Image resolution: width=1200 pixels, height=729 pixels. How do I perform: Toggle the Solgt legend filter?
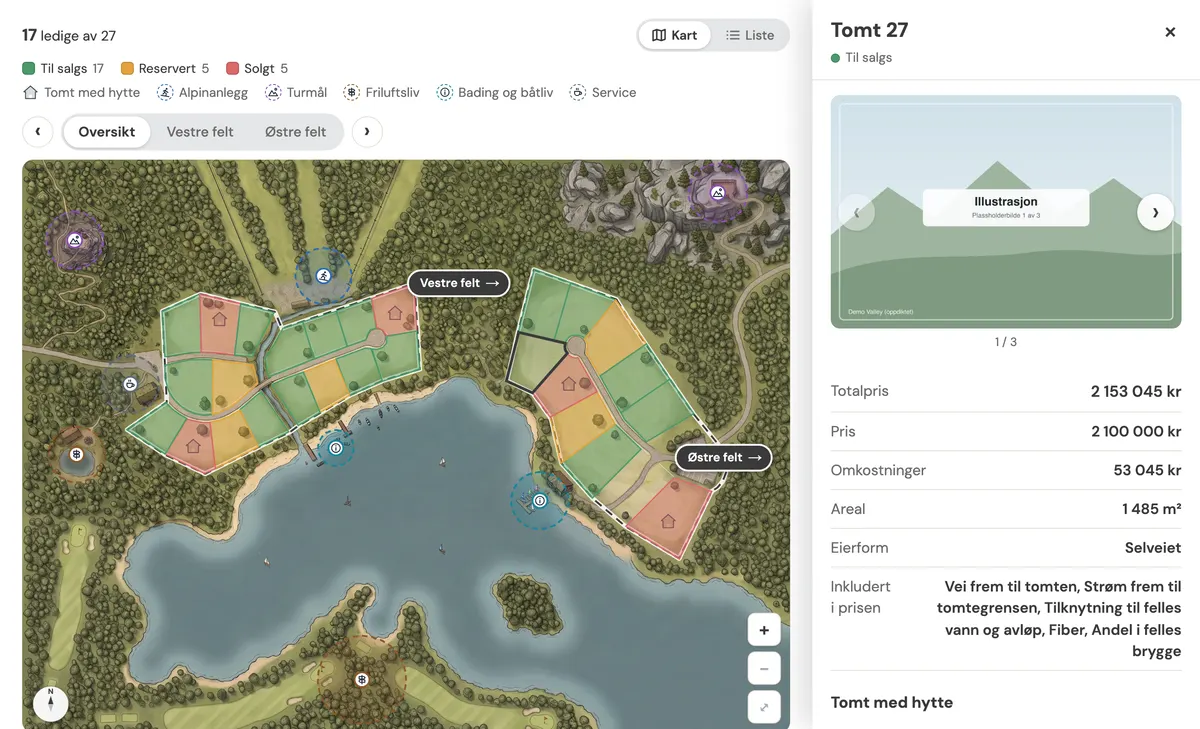[257, 68]
